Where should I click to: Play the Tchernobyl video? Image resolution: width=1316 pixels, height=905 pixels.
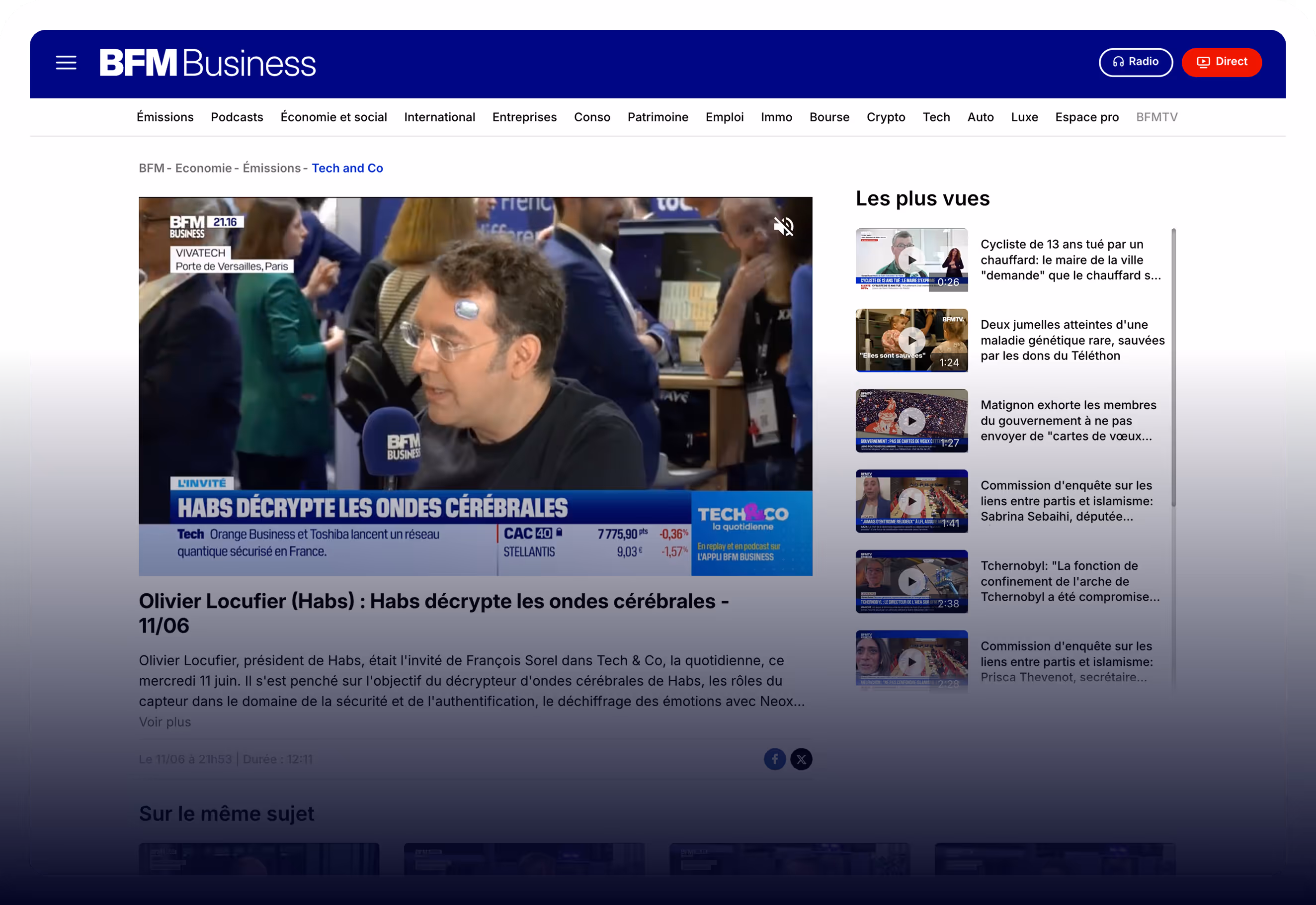coord(911,581)
